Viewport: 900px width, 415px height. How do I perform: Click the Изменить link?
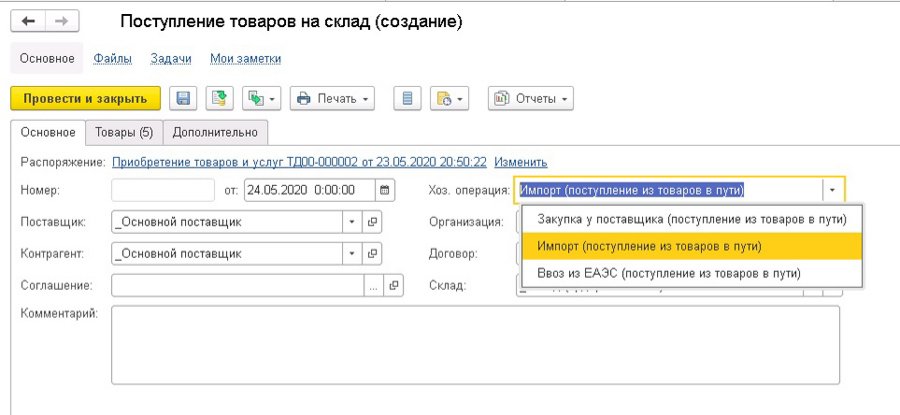click(x=520, y=162)
